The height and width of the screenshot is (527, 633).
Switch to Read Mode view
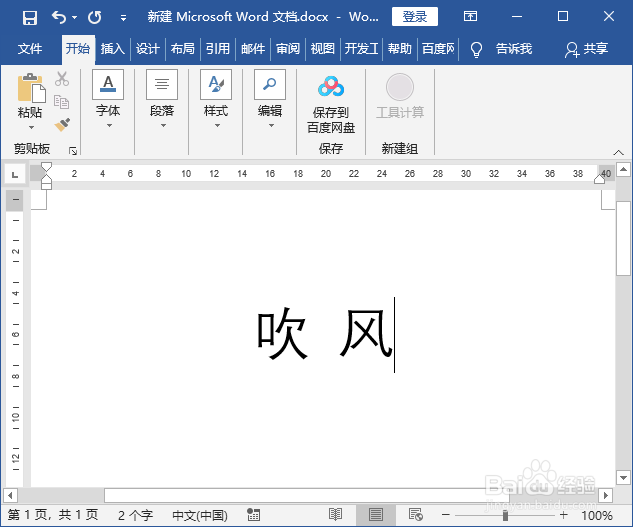[x=335, y=515]
